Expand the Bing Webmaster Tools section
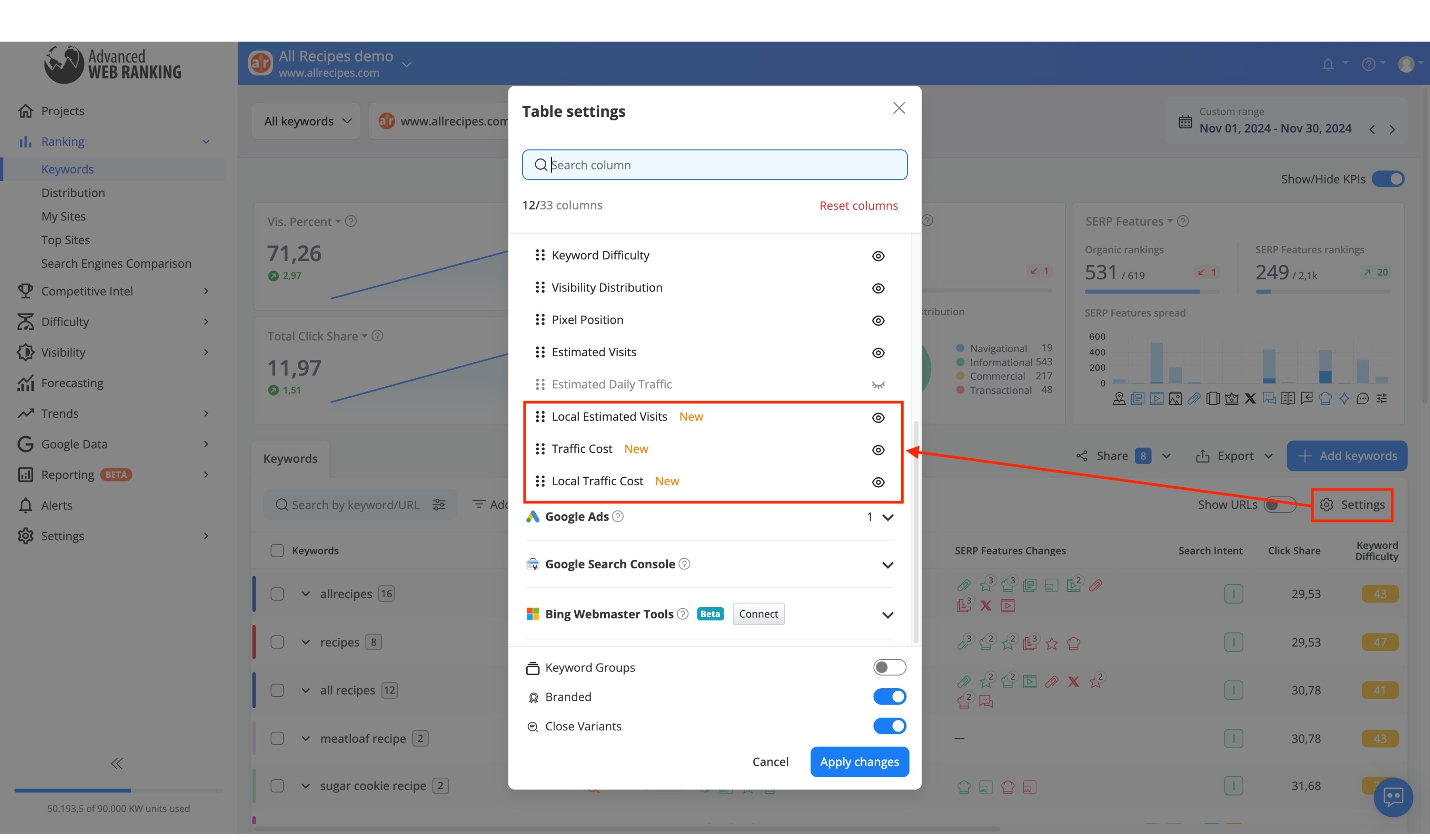Screen dimensions: 1430x840 click(x=887, y=615)
